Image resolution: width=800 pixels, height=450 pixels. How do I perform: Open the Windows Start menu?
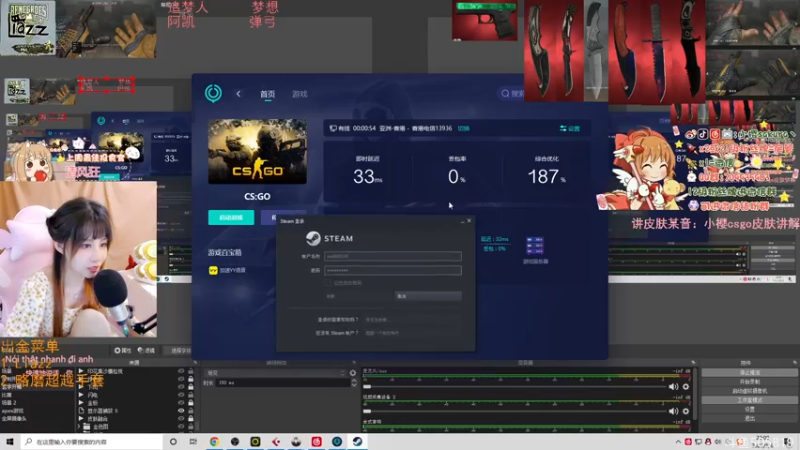click(x=10, y=442)
